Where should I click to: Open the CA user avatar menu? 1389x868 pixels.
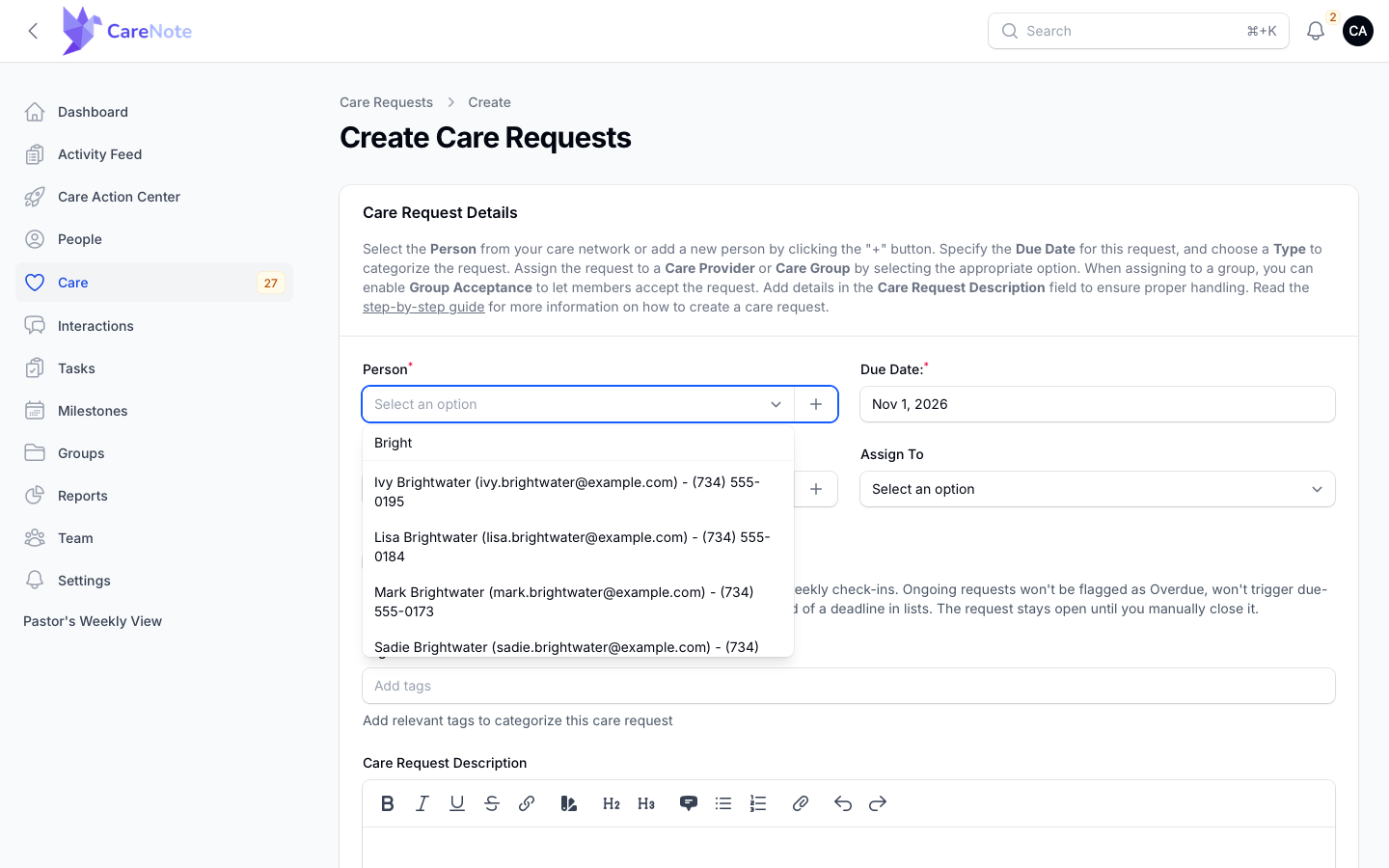coord(1358,31)
